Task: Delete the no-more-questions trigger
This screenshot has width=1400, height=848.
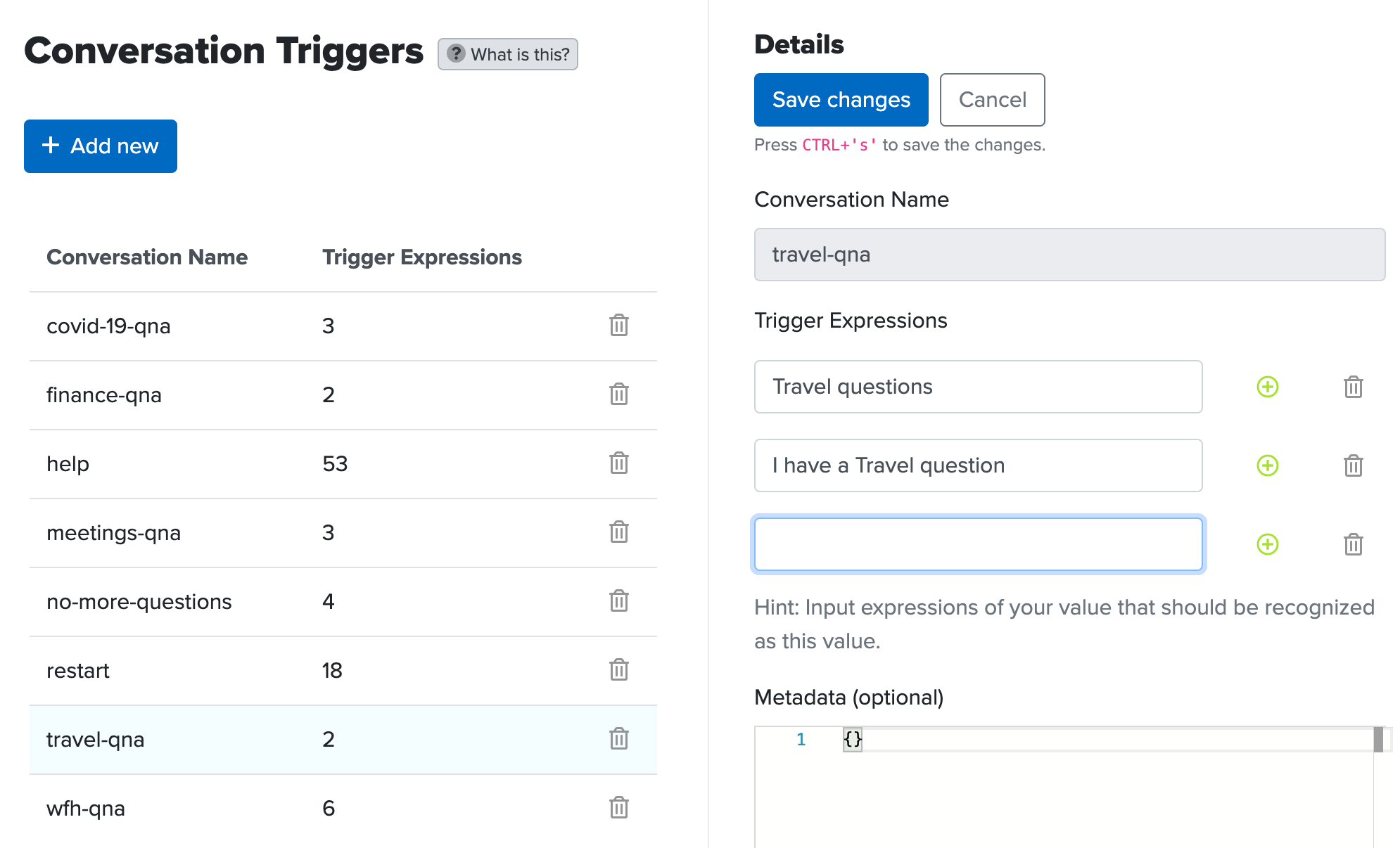Action: [619, 601]
